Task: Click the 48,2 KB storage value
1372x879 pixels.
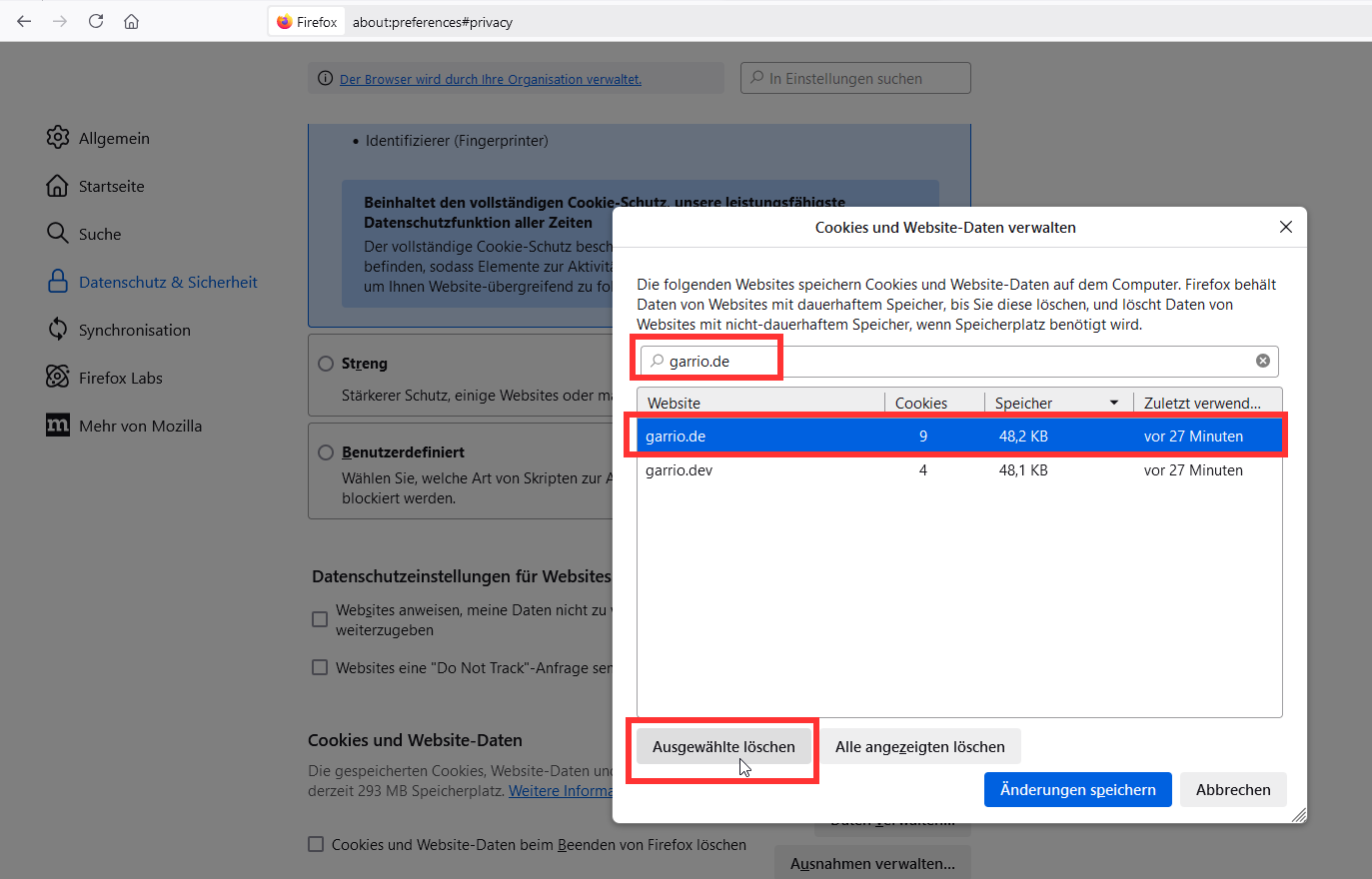Action: 1023,436
